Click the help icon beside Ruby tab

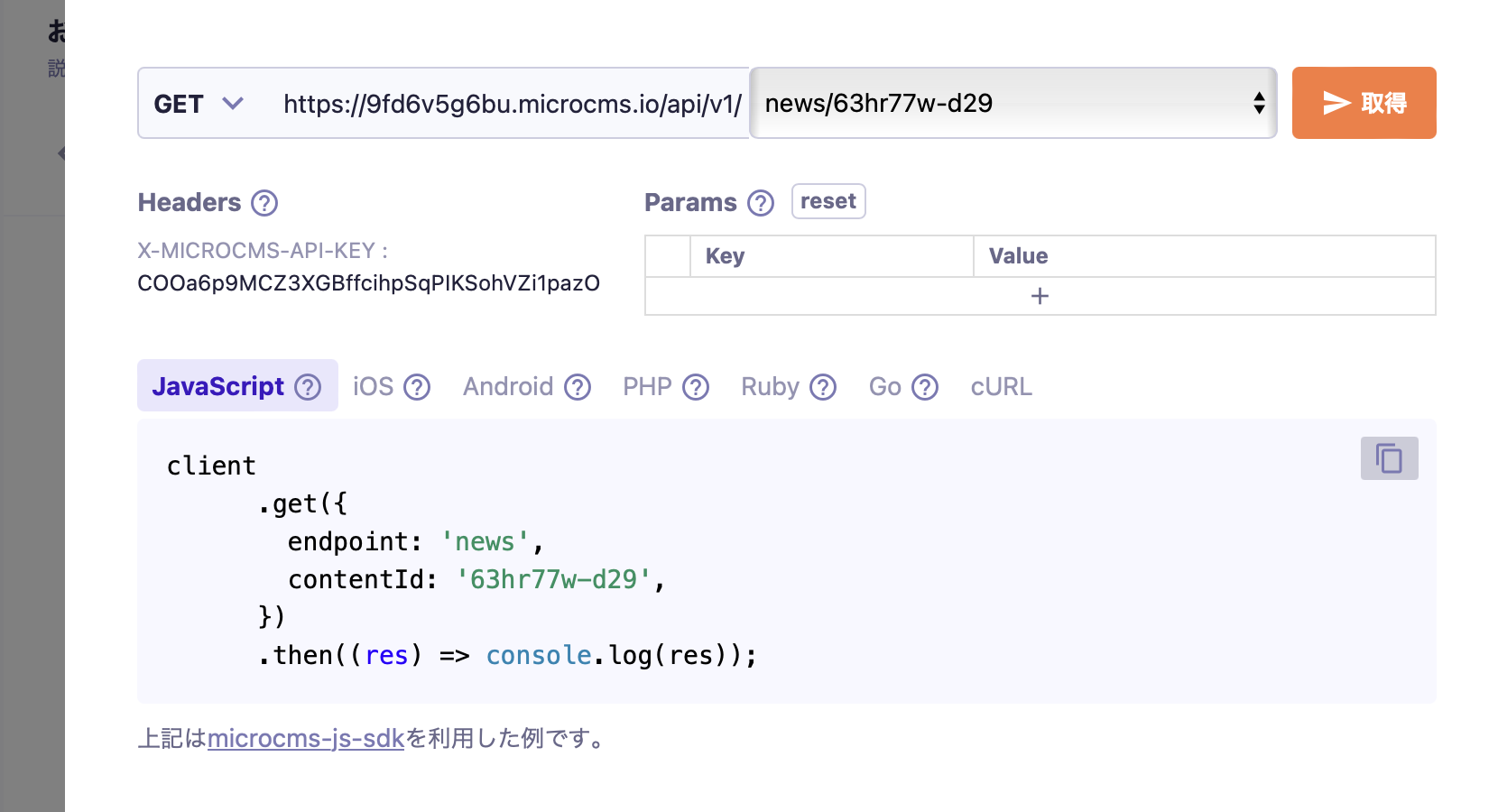(x=823, y=387)
